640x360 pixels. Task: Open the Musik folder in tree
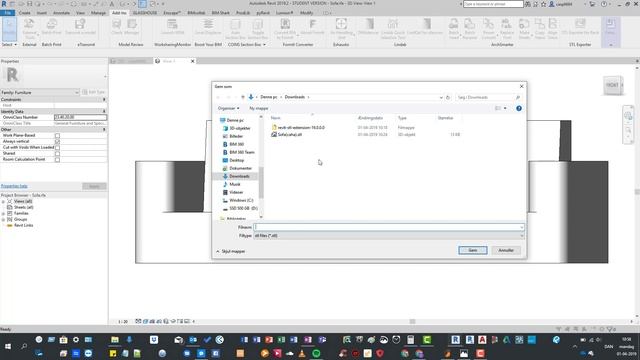pyautogui.click(x=235, y=184)
